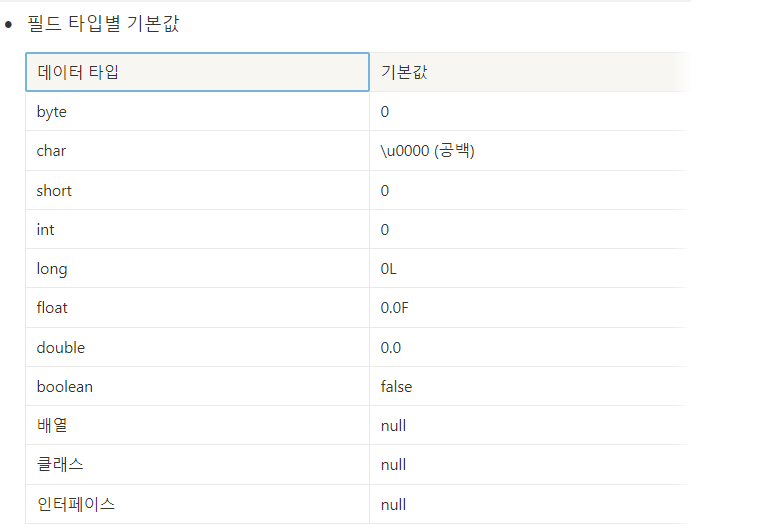
Task: Select the byte cell
Action: click(x=197, y=111)
